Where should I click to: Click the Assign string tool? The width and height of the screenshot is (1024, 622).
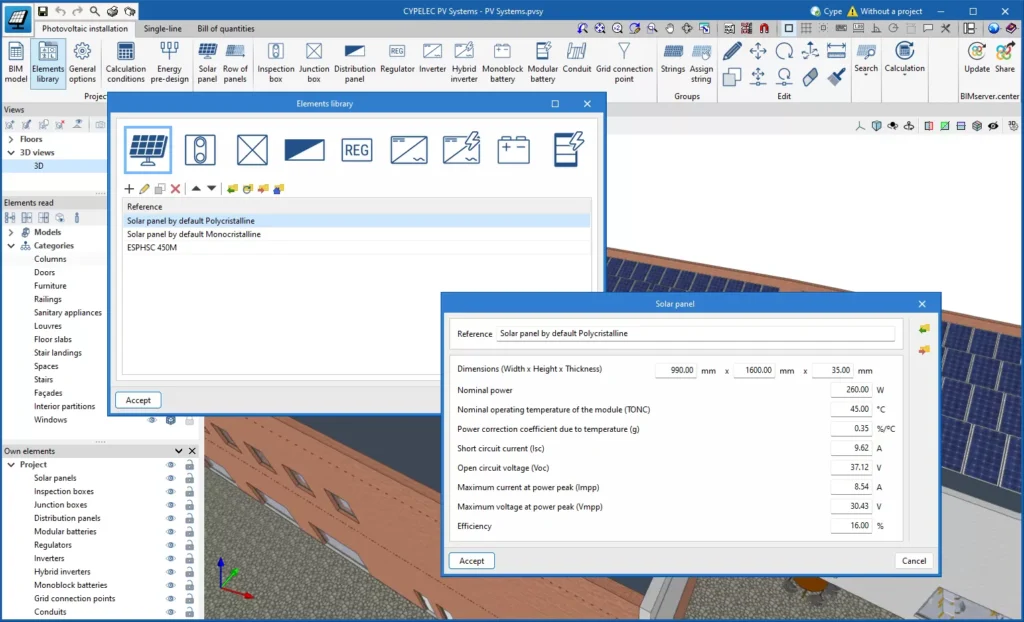[701, 62]
